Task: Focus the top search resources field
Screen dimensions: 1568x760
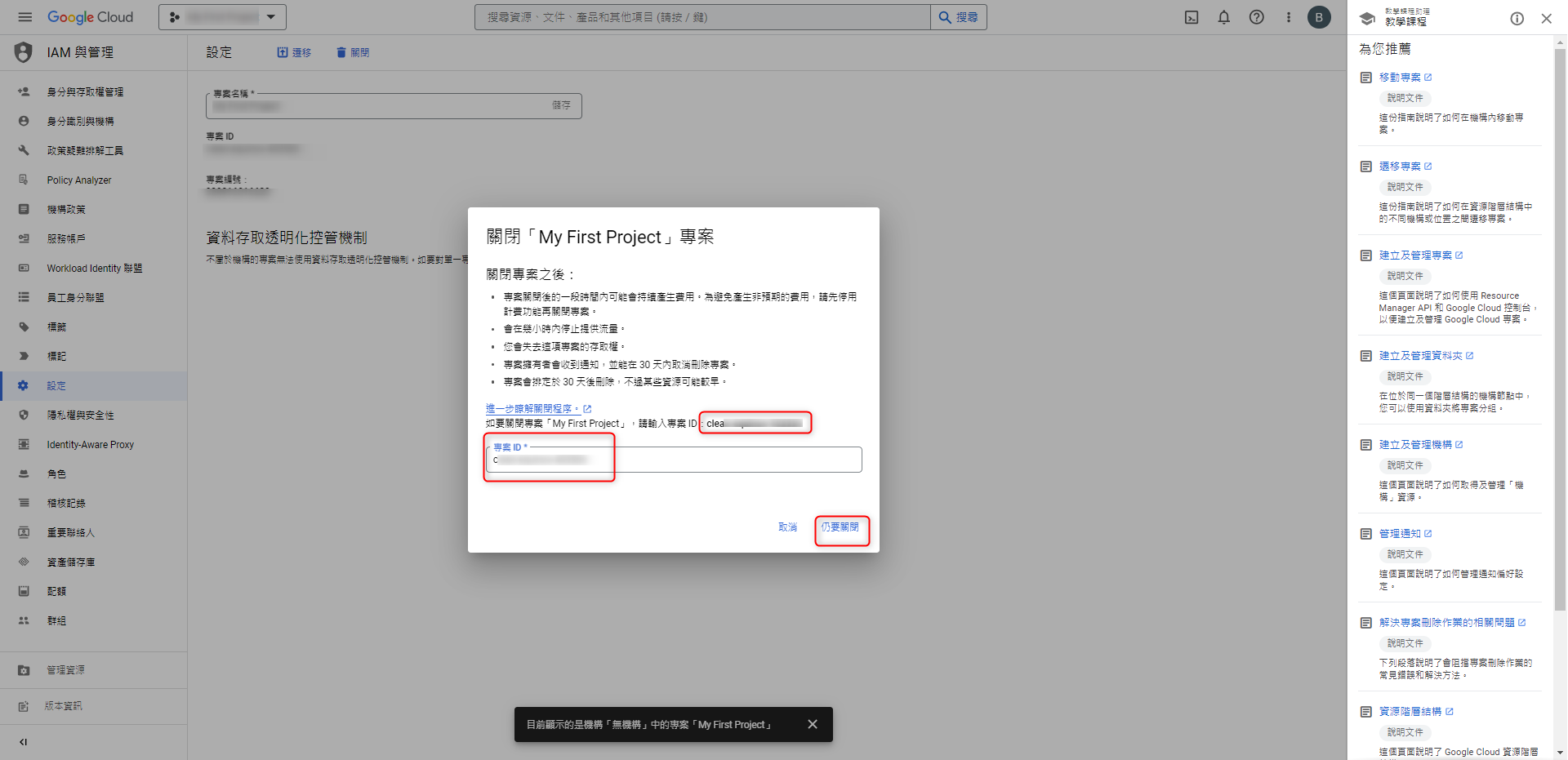Action: point(702,17)
